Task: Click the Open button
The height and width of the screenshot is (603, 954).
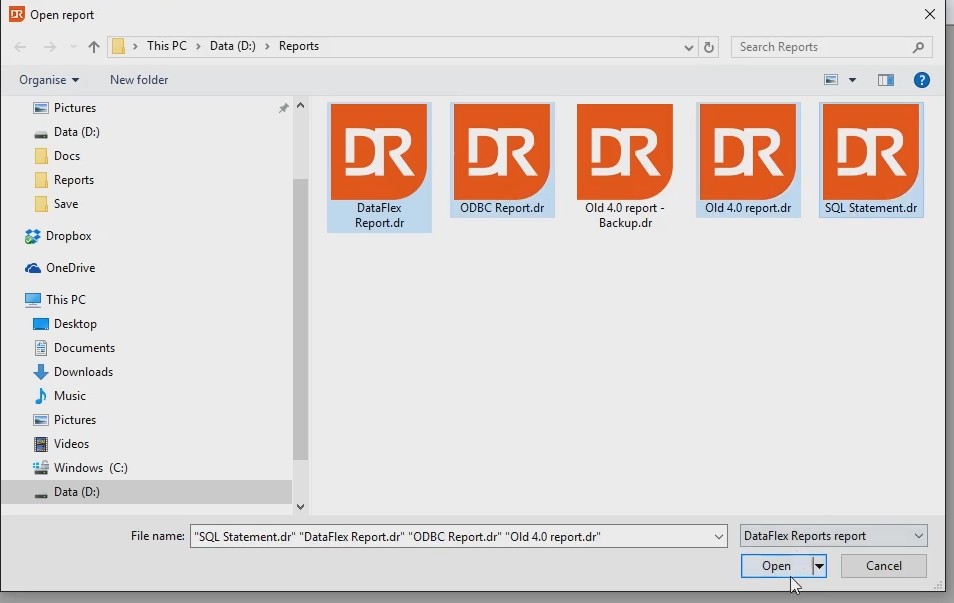Action: [776, 566]
